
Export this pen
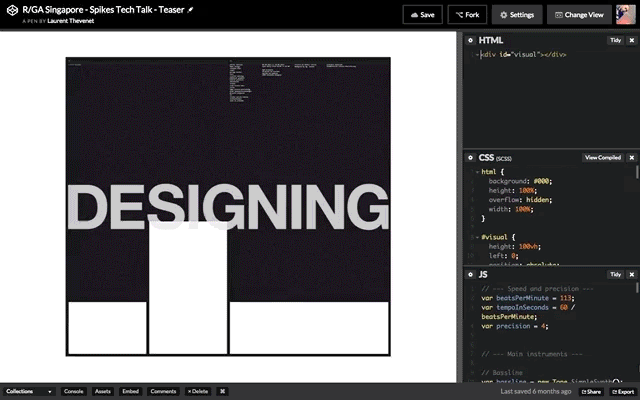tap(623, 392)
